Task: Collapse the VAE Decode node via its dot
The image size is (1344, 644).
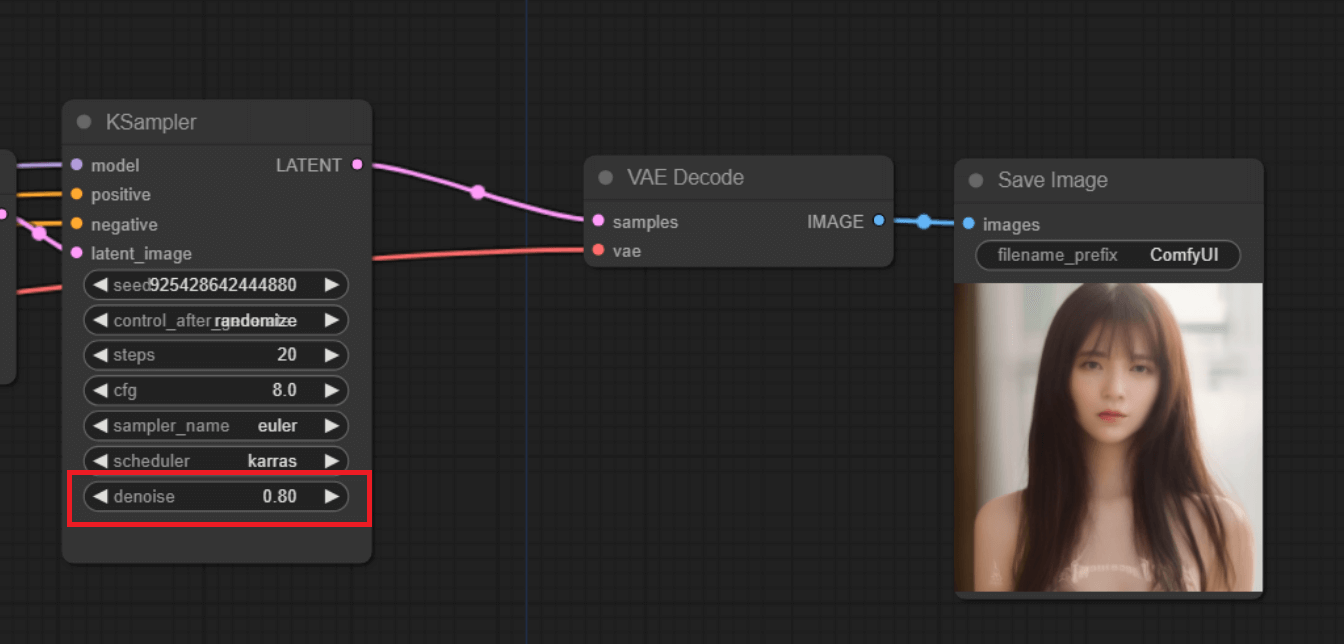Action: 605,177
